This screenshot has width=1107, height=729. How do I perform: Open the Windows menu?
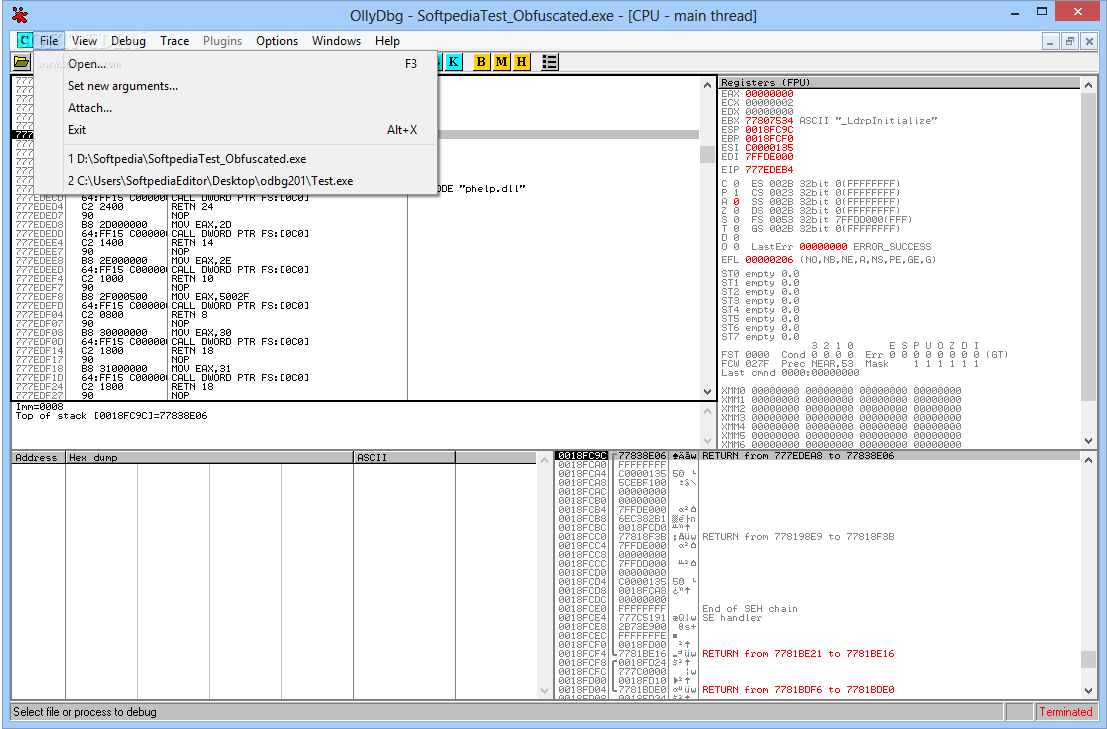click(336, 40)
